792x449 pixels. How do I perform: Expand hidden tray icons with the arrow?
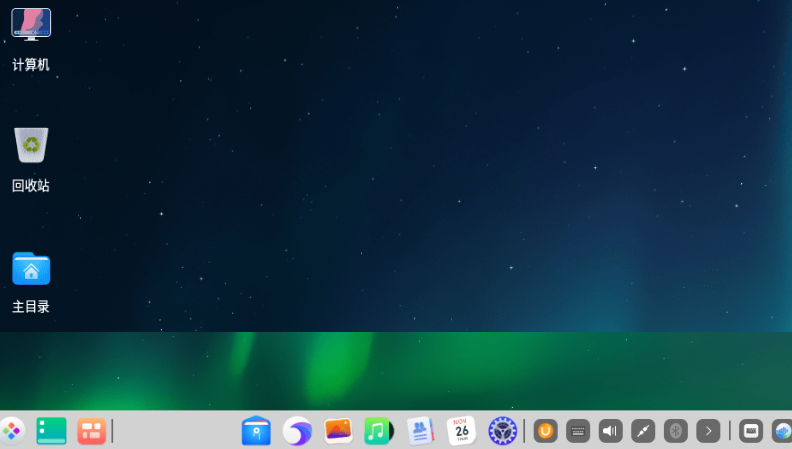point(708,431)
